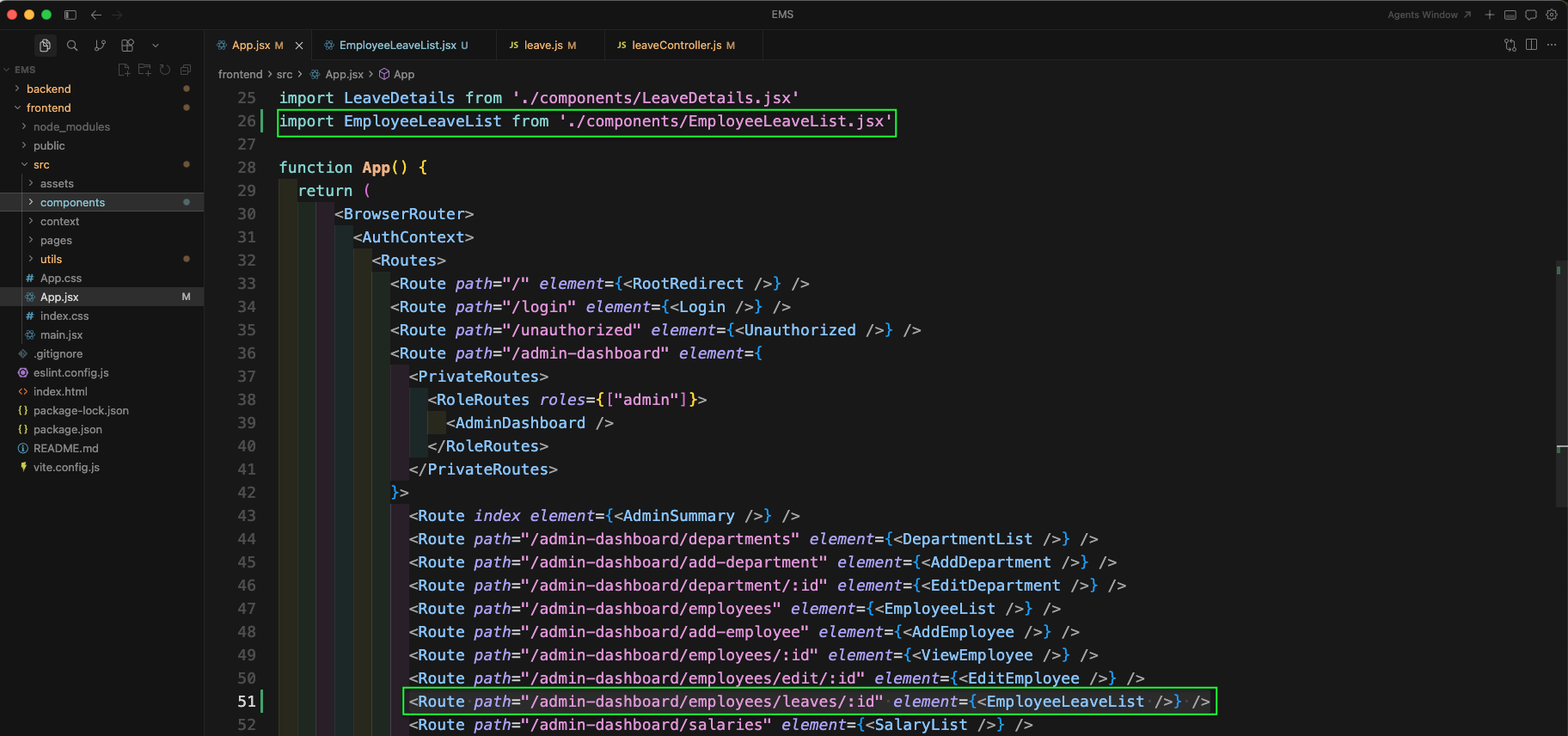1568x736 pixels.
Task: Click the New File icon in EMS explorer
Action: [x=124, y=70]
